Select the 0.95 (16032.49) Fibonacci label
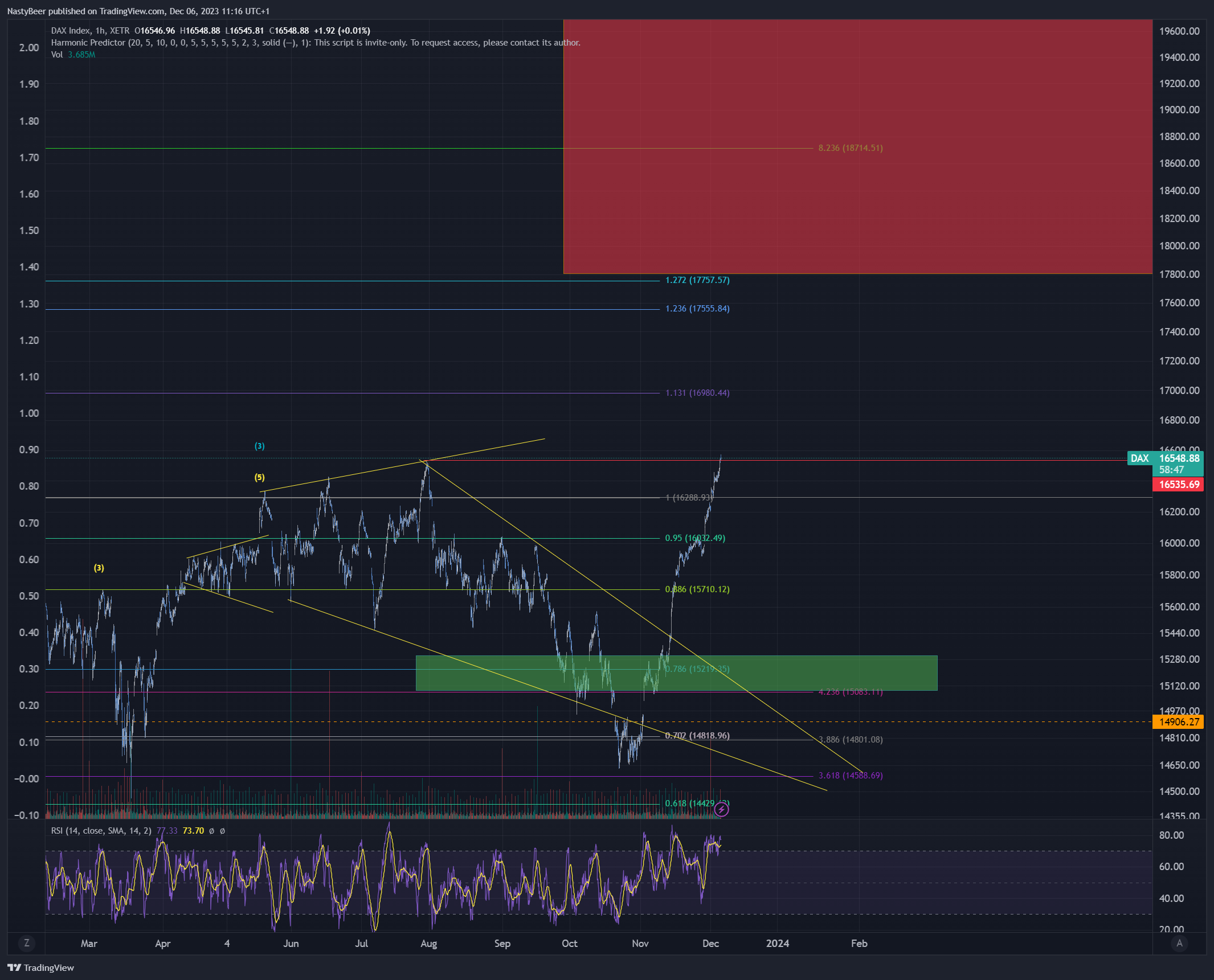Viewport: 1214px width, 980px height. pos(695,538)
